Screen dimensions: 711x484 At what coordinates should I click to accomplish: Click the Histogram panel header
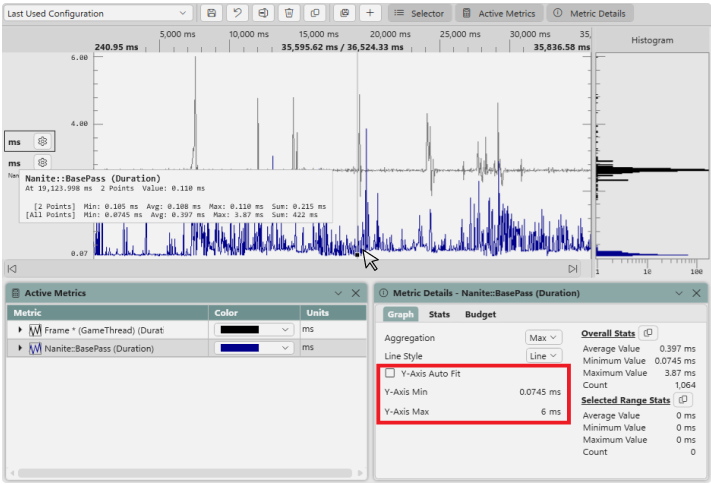[652, 40]
